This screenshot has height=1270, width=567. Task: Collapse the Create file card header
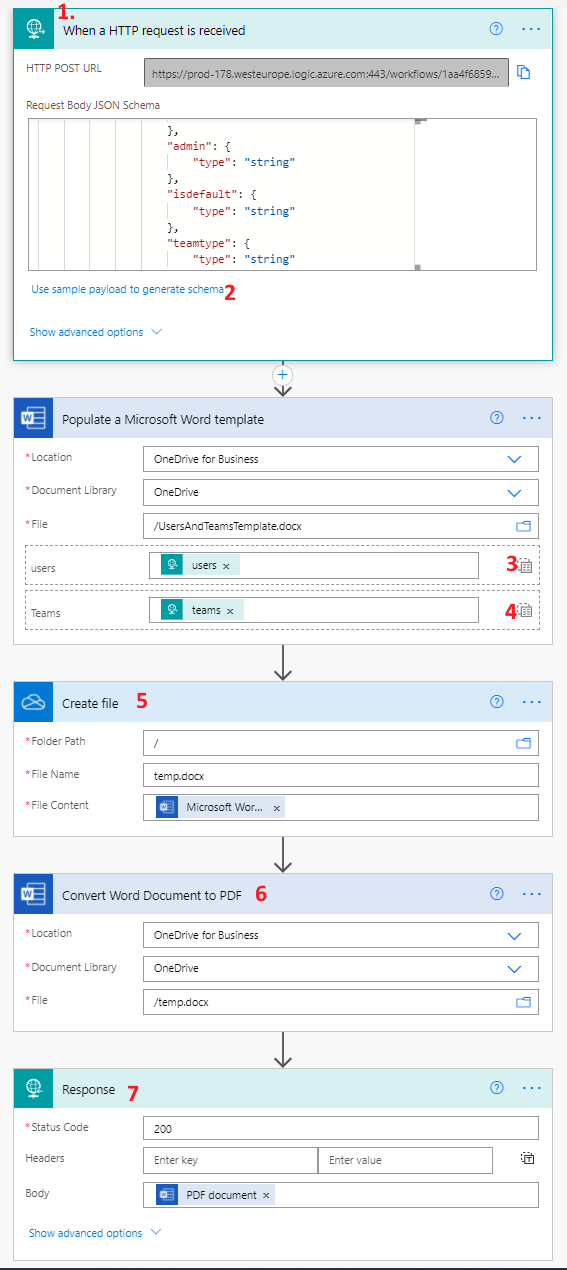[283, 702]
